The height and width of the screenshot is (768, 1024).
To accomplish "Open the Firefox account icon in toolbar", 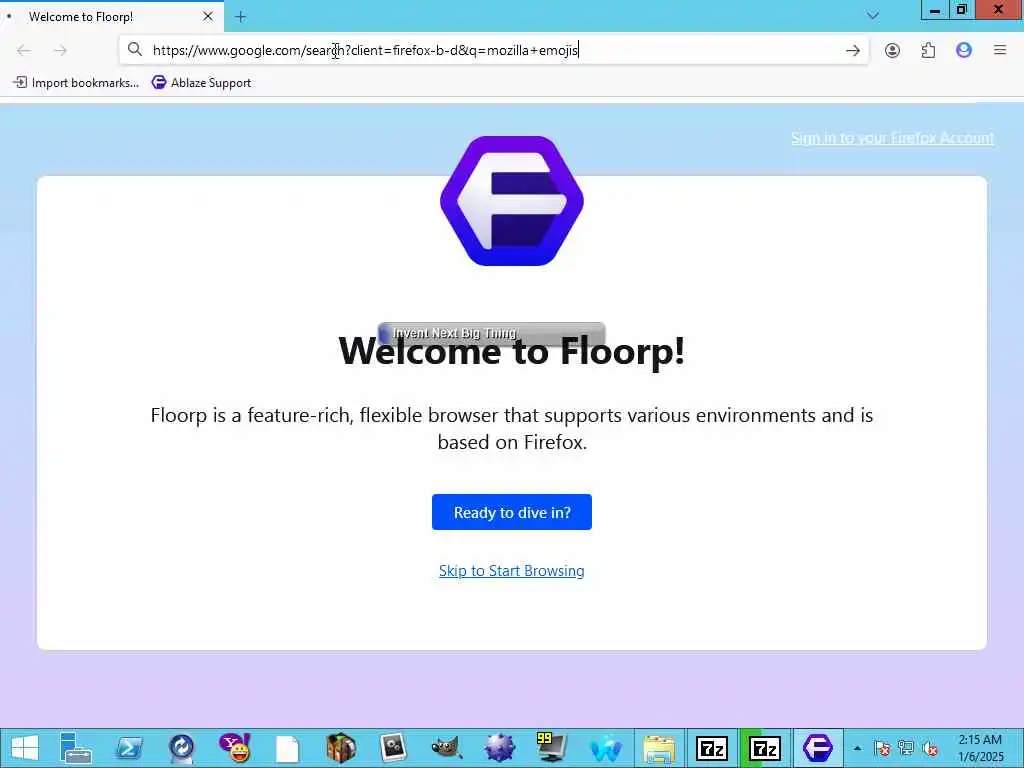I will [892, 50].
